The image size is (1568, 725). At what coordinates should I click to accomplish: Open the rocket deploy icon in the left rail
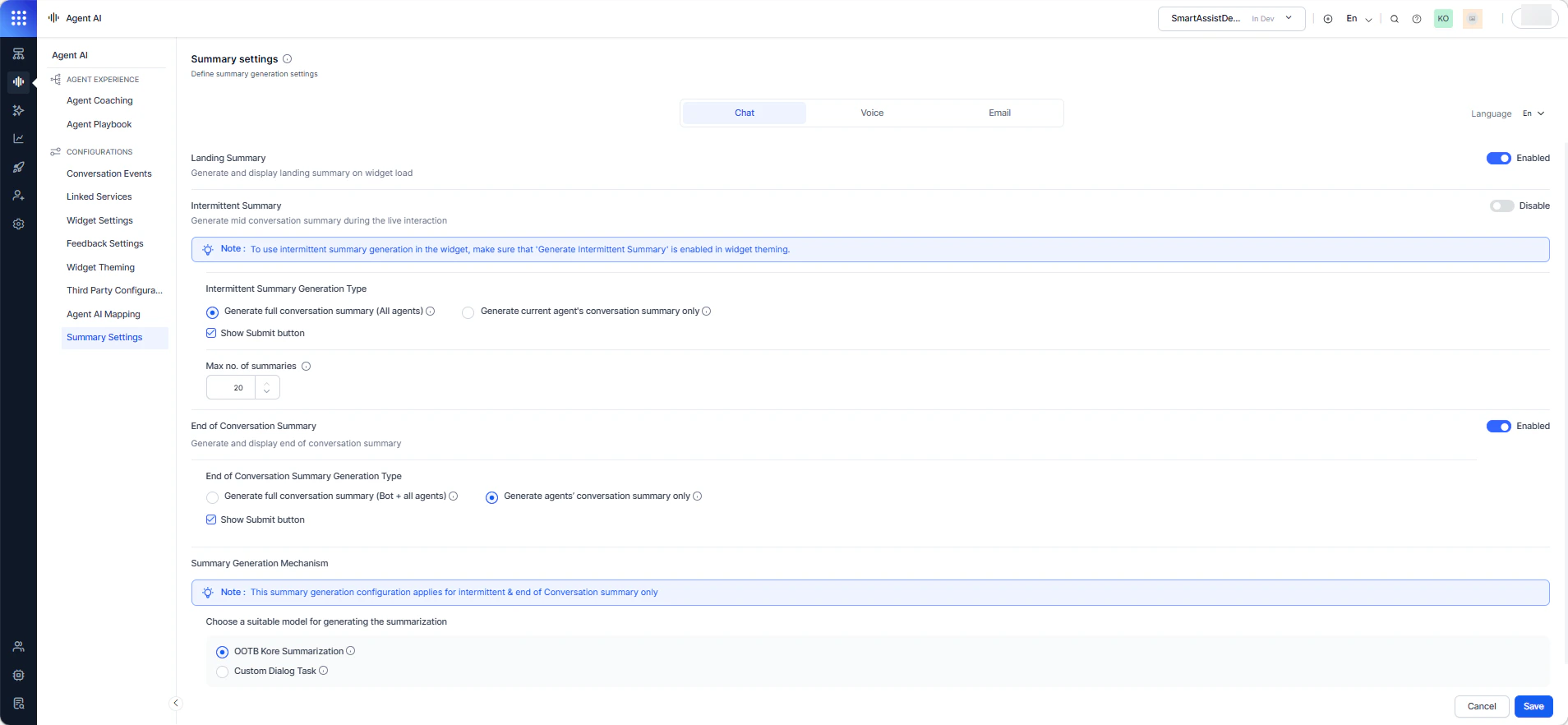pyautogui.click(x=18, y=167)
